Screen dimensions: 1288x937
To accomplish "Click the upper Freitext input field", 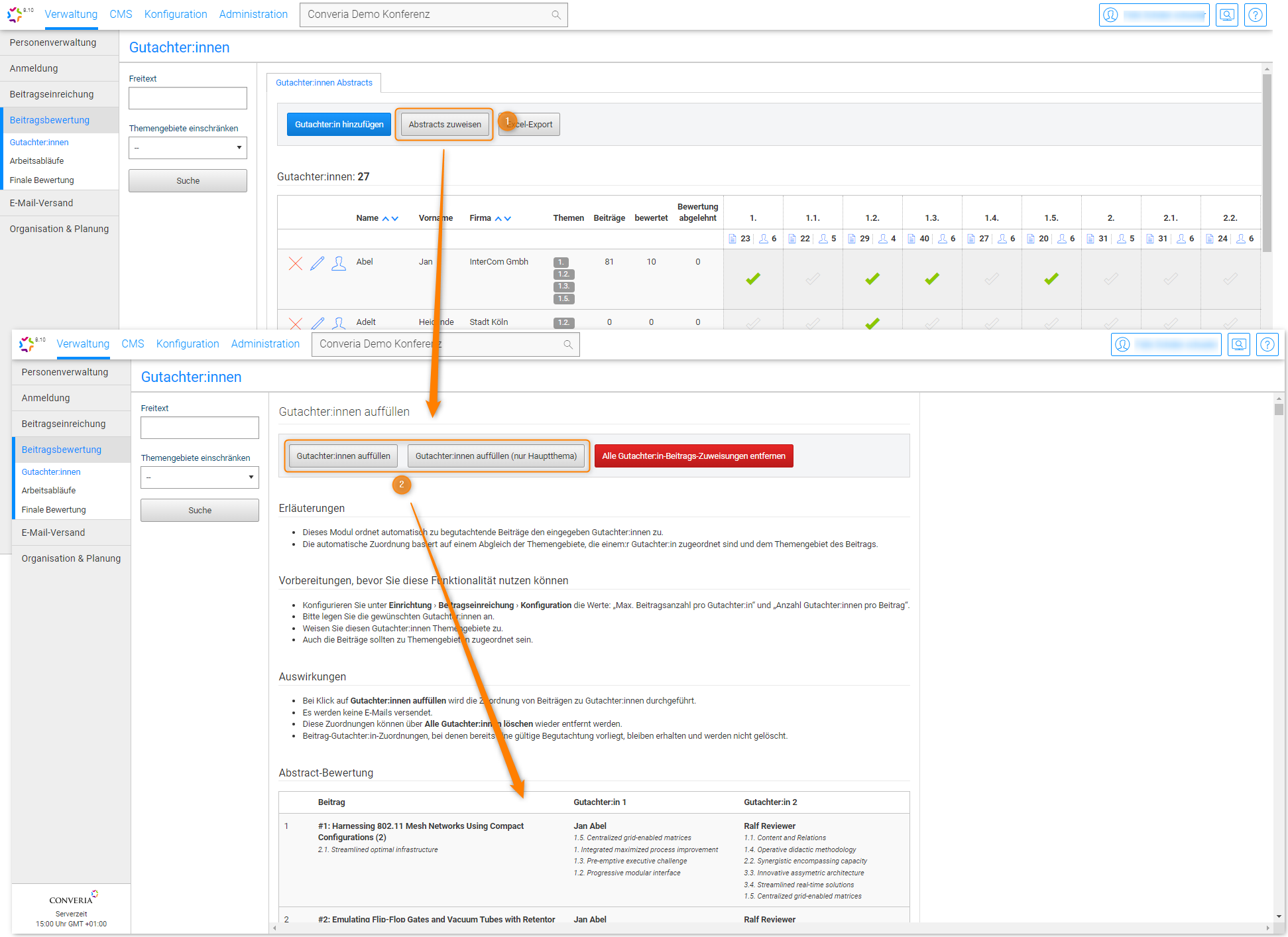I will pyautogui.click(x=188, y=98).
